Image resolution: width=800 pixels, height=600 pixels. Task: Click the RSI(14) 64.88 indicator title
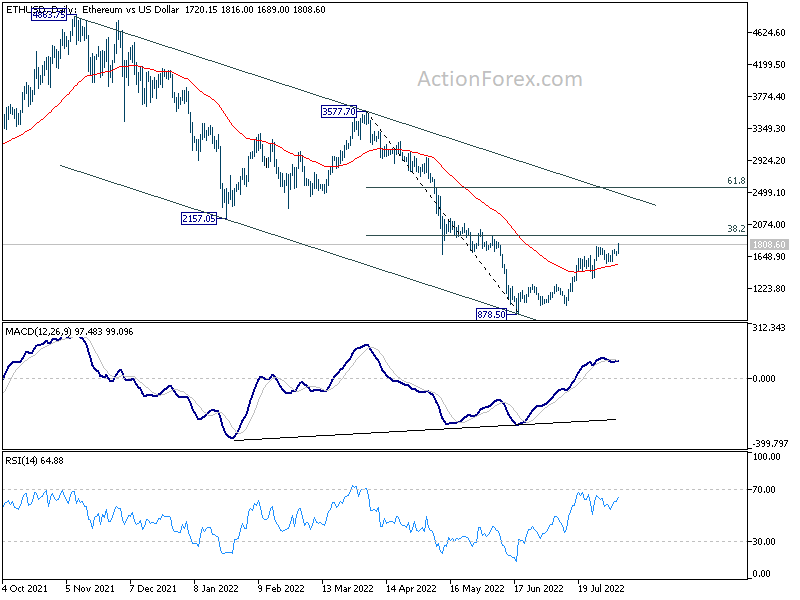pos(34,461)
